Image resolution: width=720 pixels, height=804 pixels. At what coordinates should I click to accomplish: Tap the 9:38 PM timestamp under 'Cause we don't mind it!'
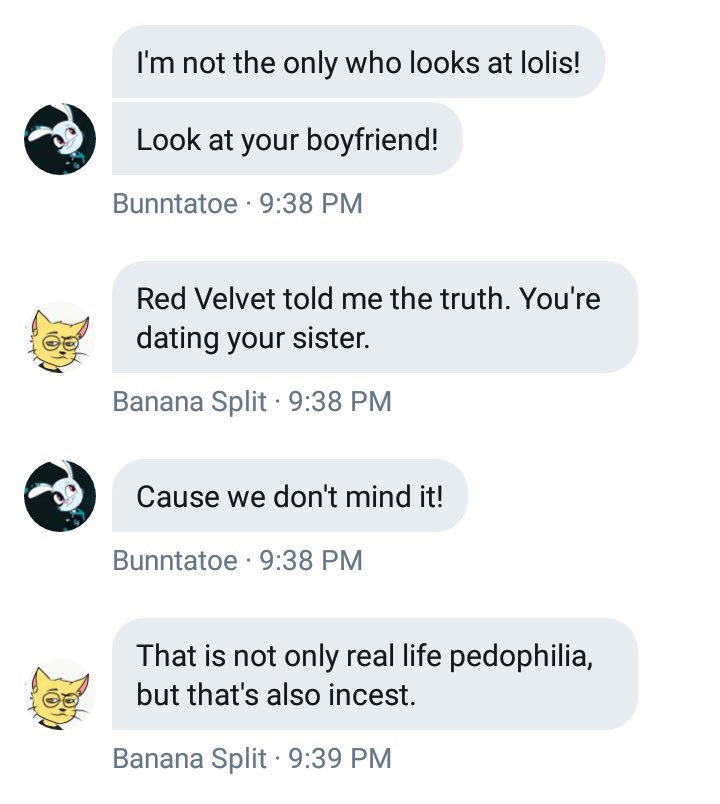tap(311, 560)
